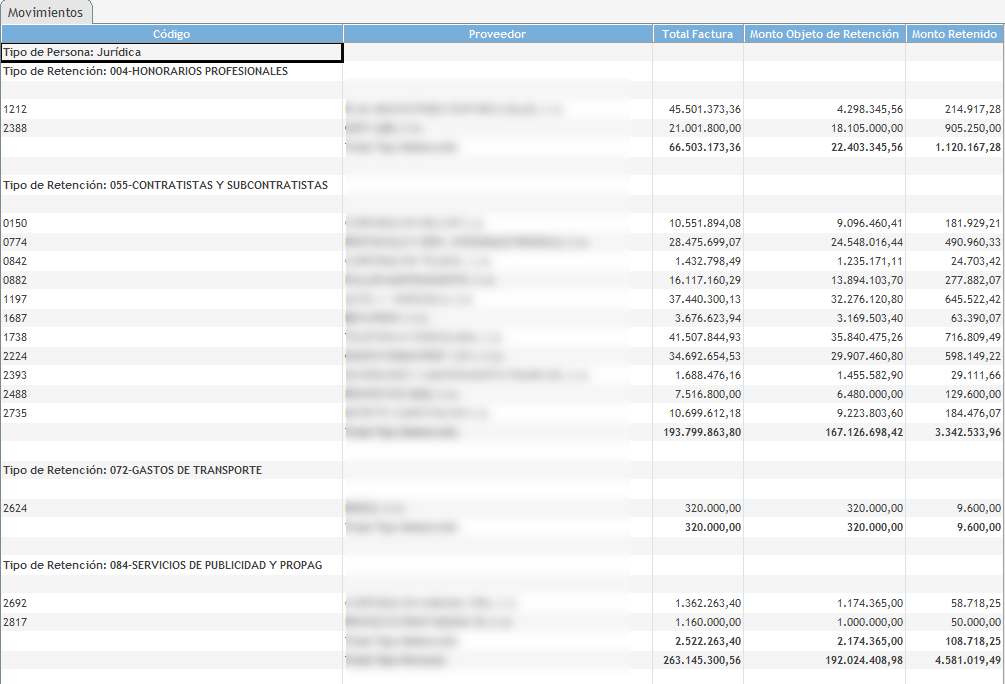Select the row with code 2388

tap(15, 128)
